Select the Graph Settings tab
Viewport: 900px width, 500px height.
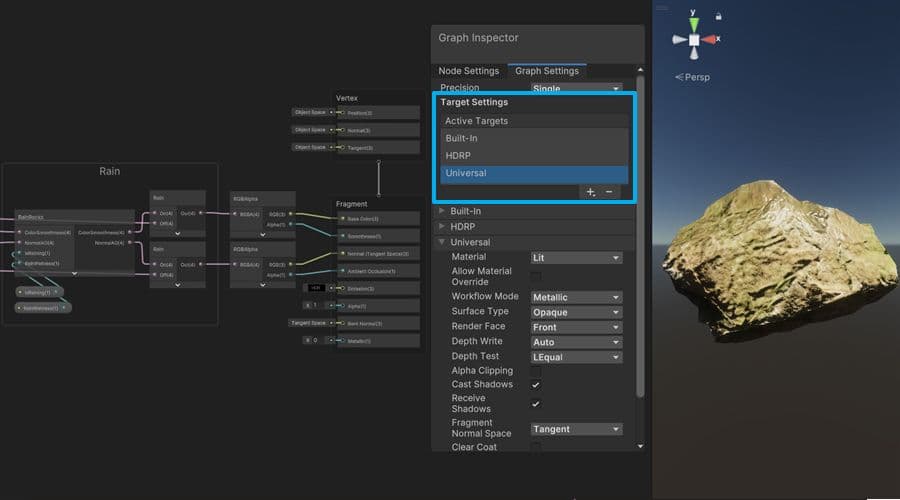point(546,71)
